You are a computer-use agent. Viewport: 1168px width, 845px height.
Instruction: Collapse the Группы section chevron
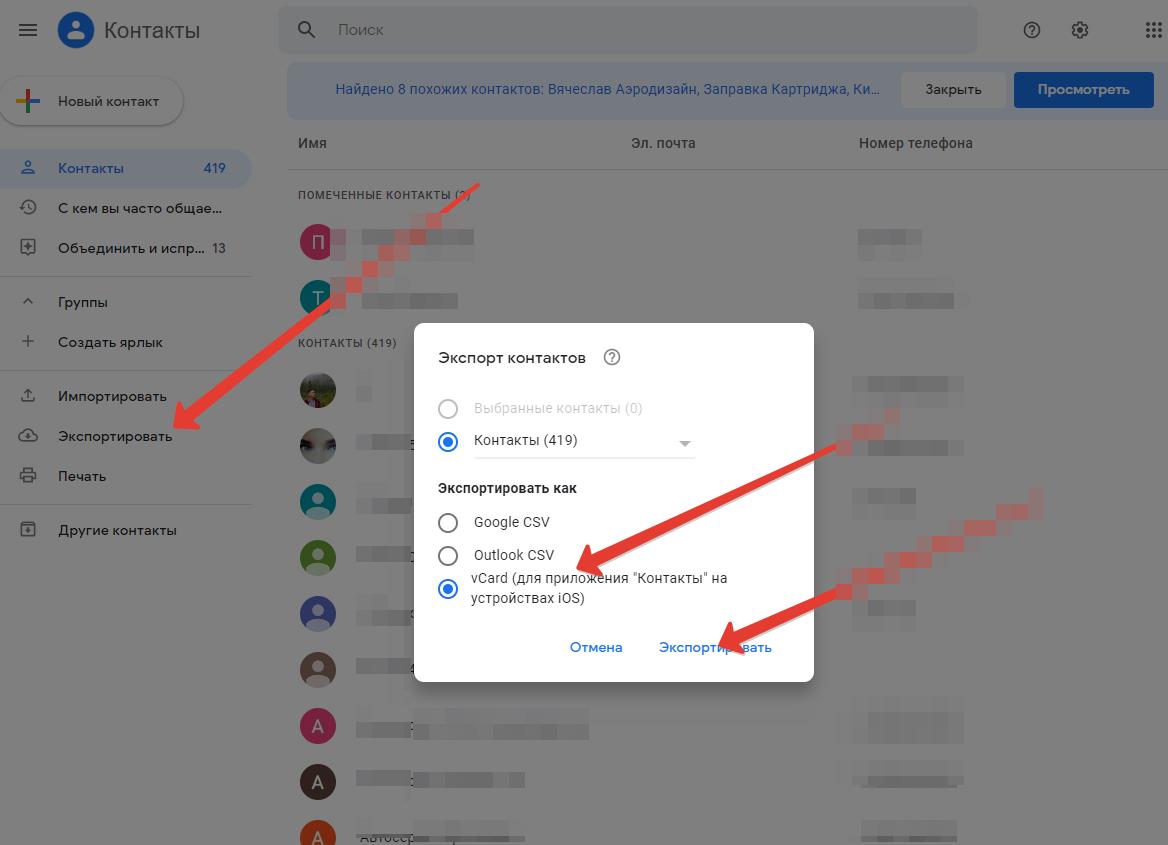[x=28, y=302]
